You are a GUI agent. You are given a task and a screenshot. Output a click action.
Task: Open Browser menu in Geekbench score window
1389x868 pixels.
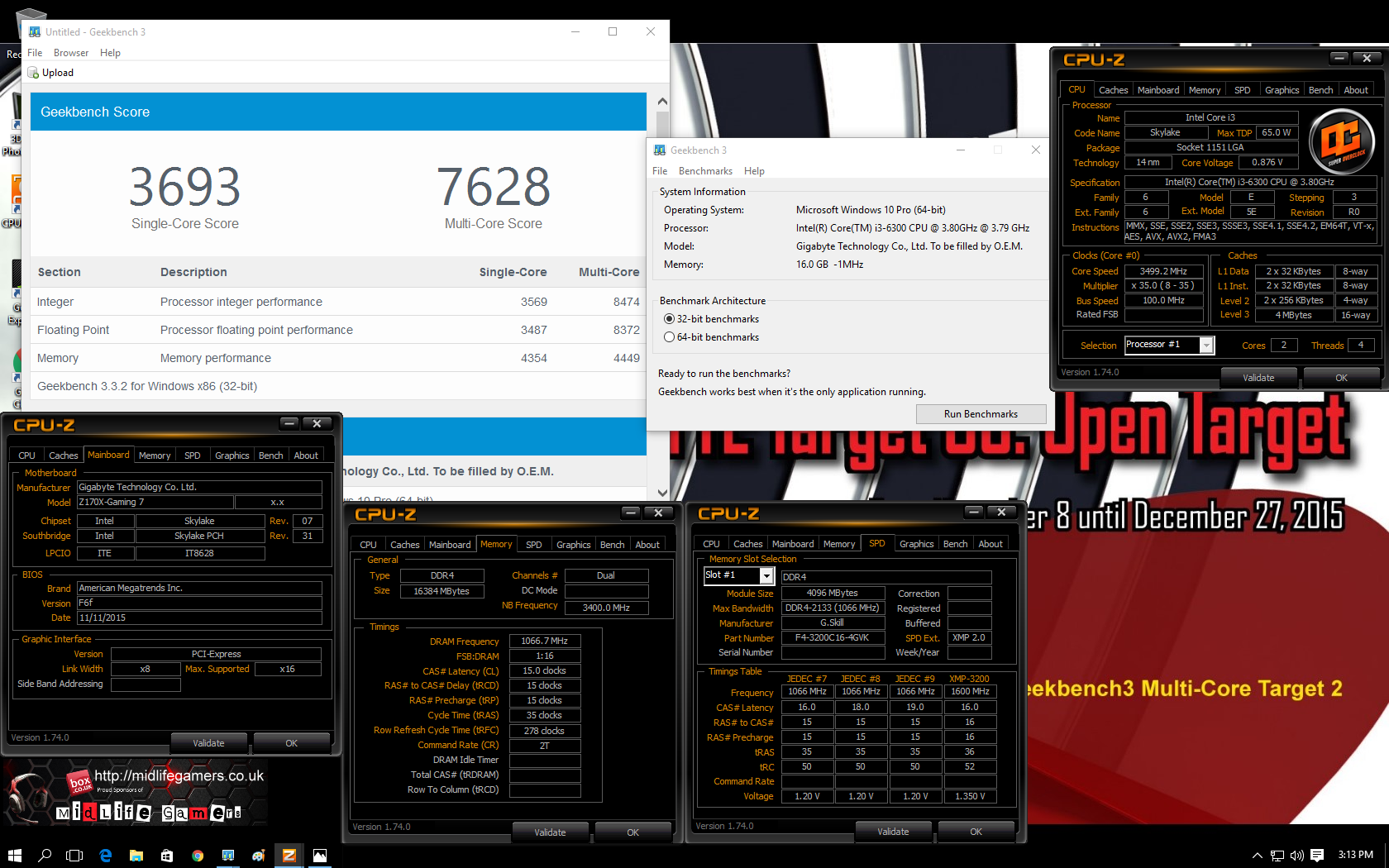pyautogui.click(x=71, y=53)
